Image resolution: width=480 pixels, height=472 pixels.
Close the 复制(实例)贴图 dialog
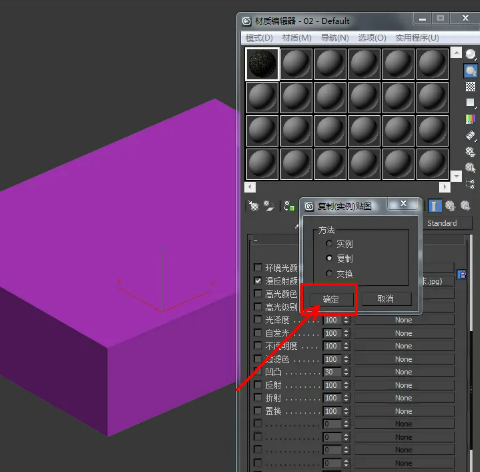click(403, 204)
